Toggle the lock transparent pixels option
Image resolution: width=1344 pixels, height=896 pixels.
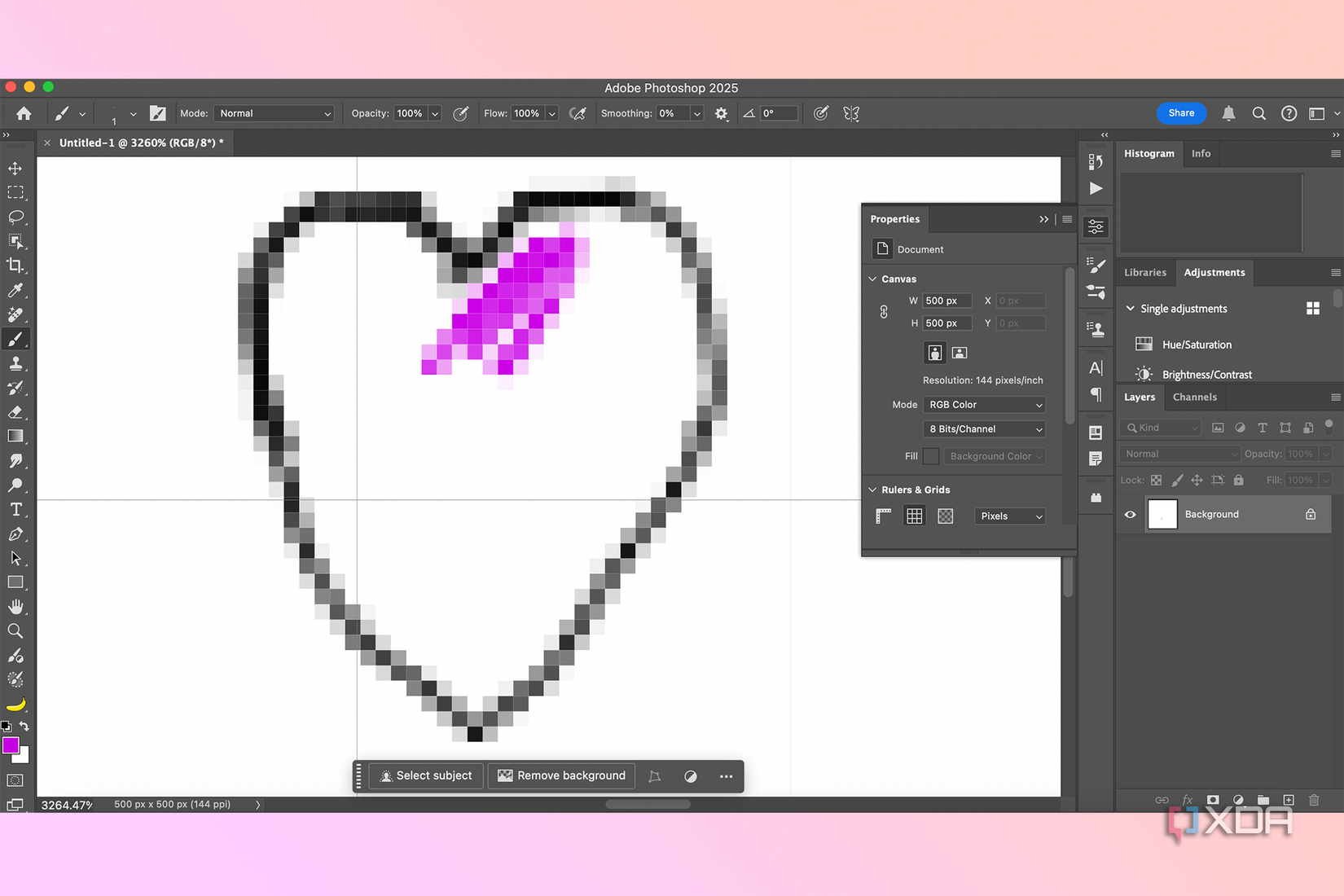[x=1155, y=480]
